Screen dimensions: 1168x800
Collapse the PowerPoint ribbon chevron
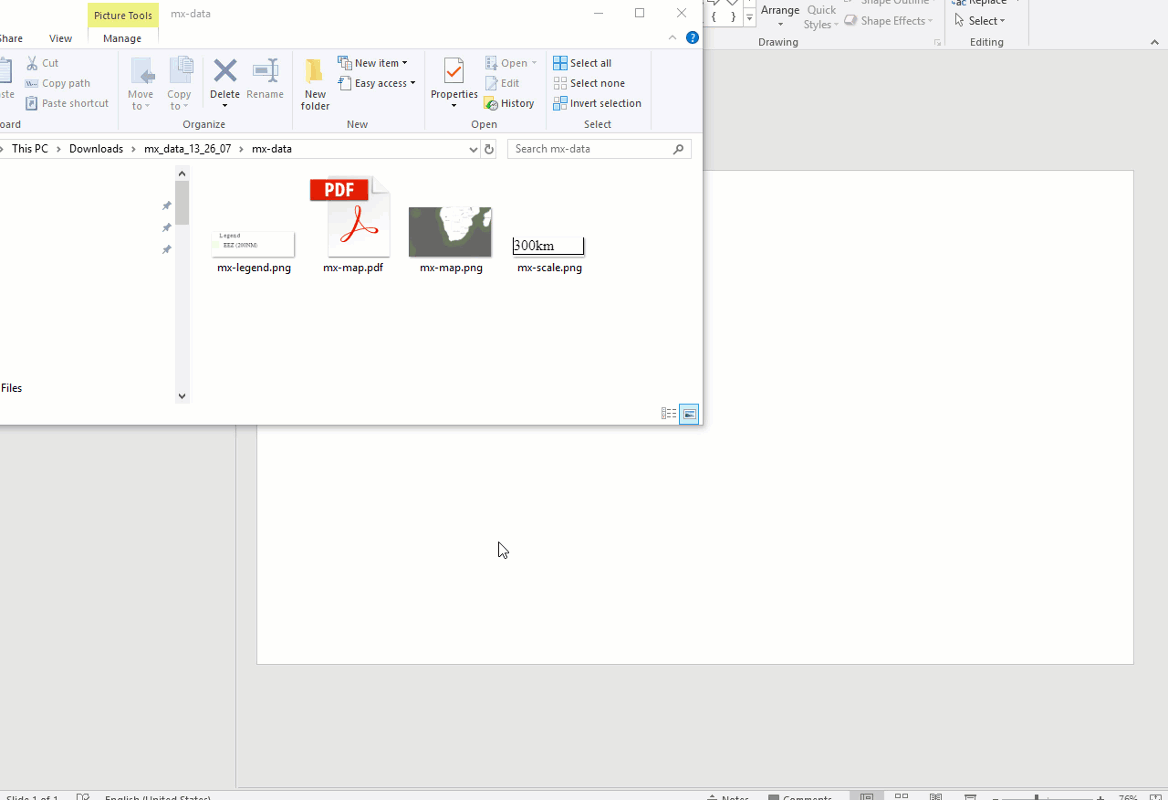point(1155,42)
